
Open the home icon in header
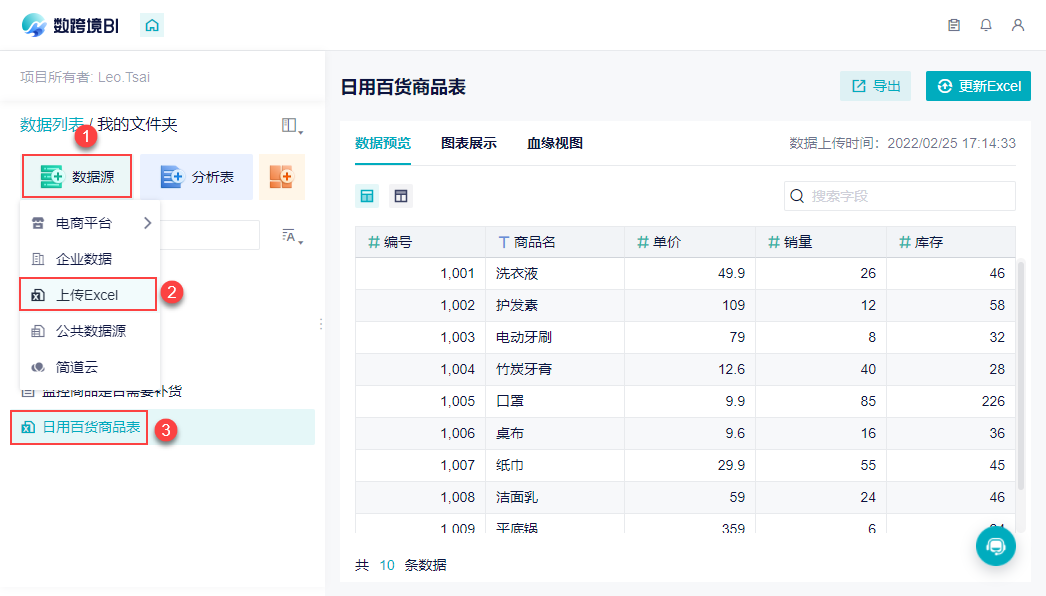coord(152,25)
